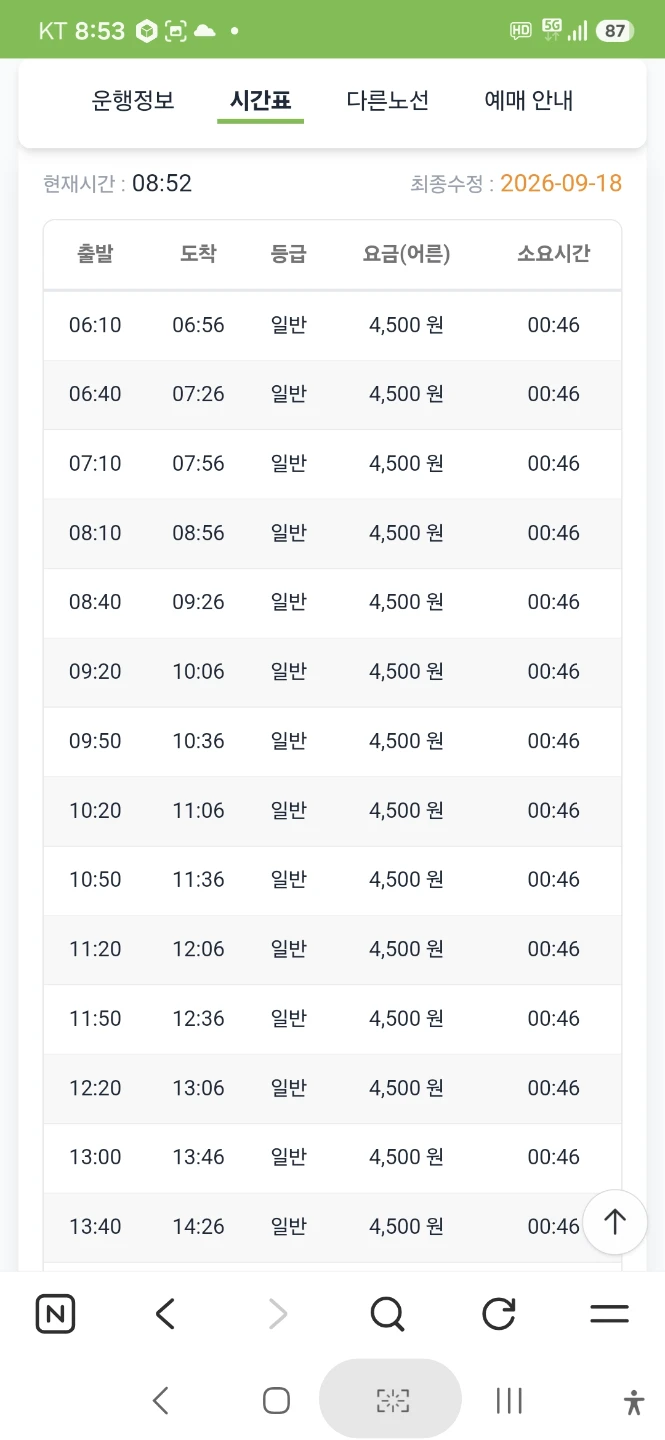Screen dimensions: 665x1440
Task: Open the browser search magnifier
Action: [x=387, y=1313]
